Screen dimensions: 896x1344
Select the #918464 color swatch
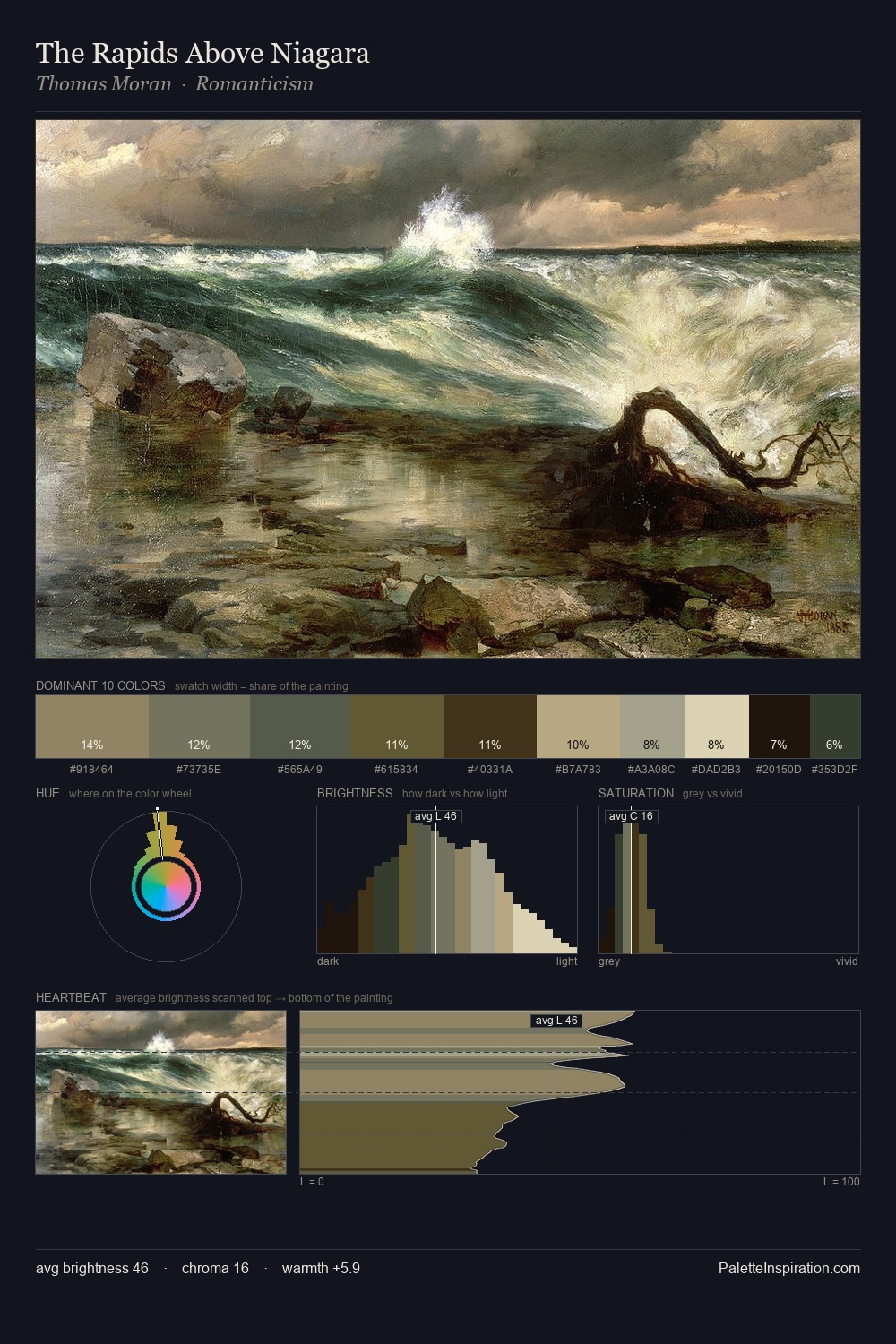tap(92, 727)
